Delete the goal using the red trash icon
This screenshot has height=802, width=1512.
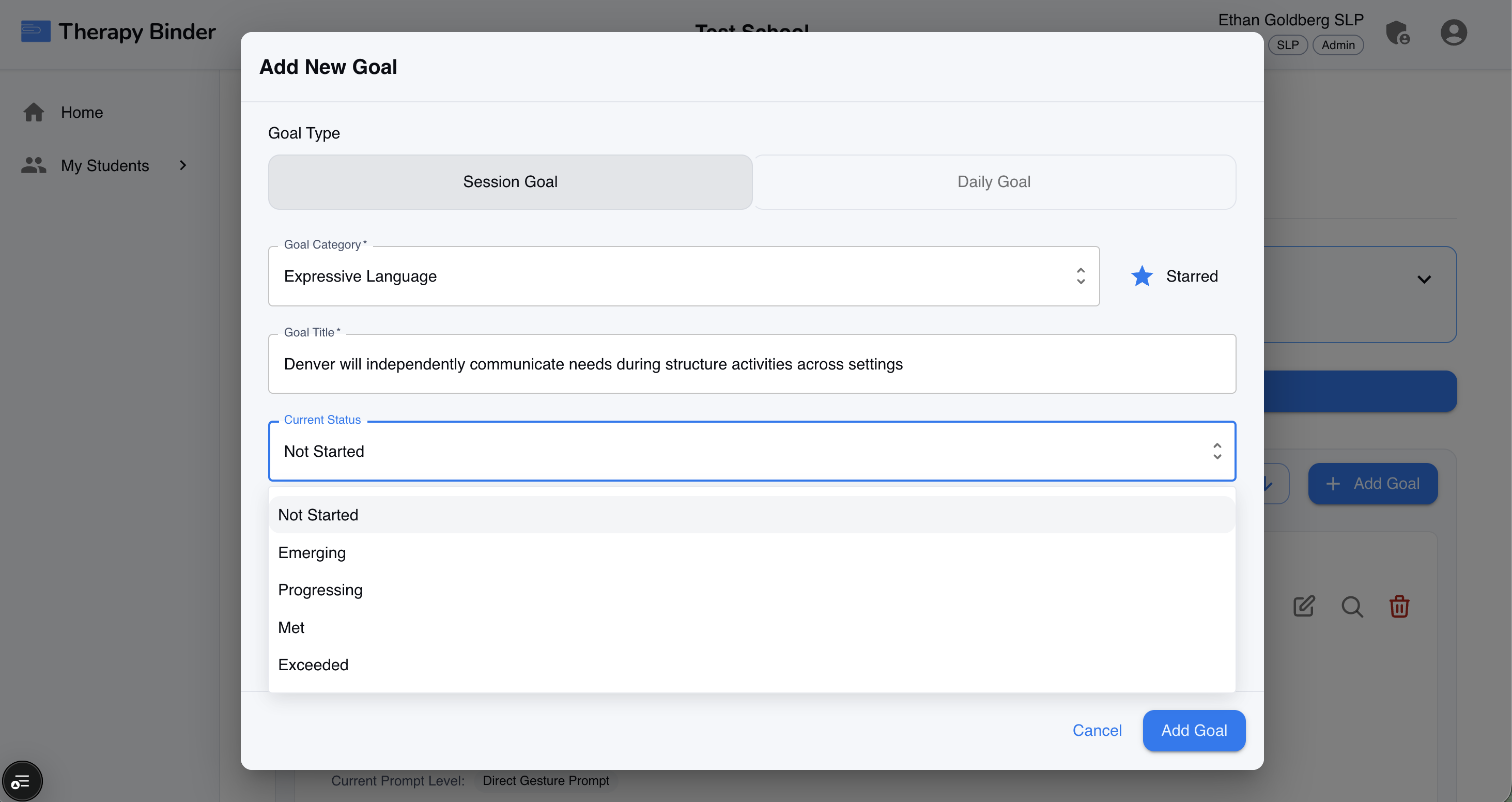pos(1400,607)
